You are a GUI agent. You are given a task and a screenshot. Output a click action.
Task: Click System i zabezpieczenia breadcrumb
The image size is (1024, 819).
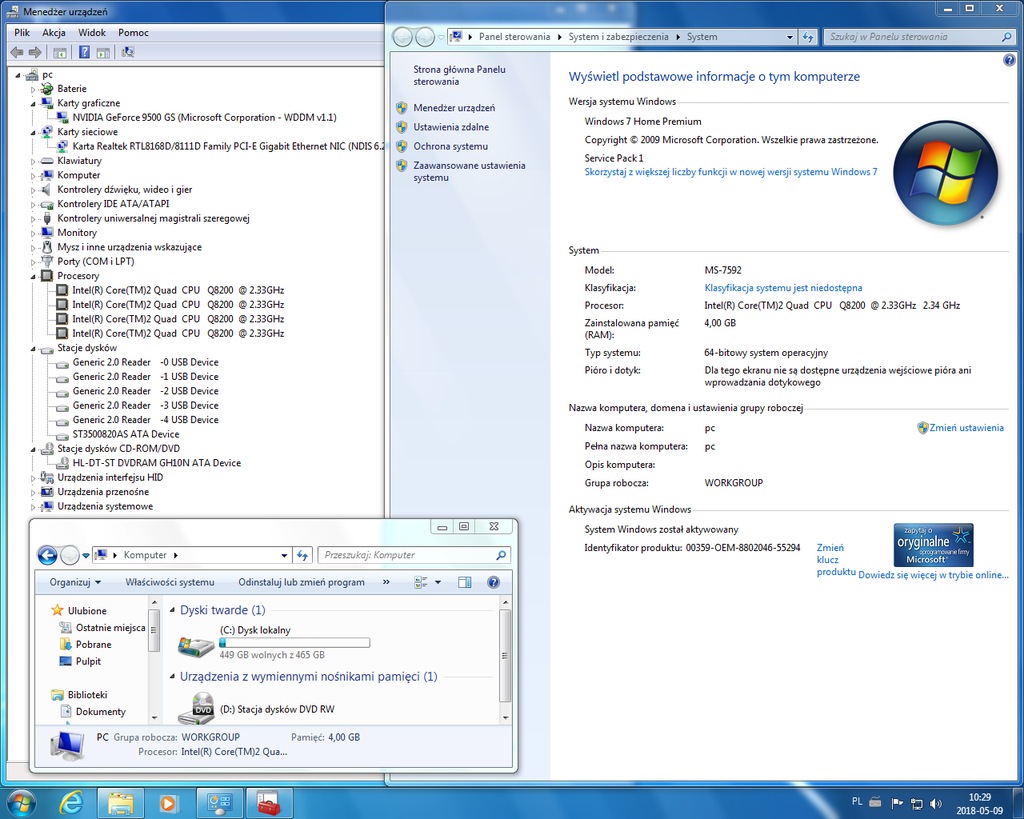tap(618, 37)
